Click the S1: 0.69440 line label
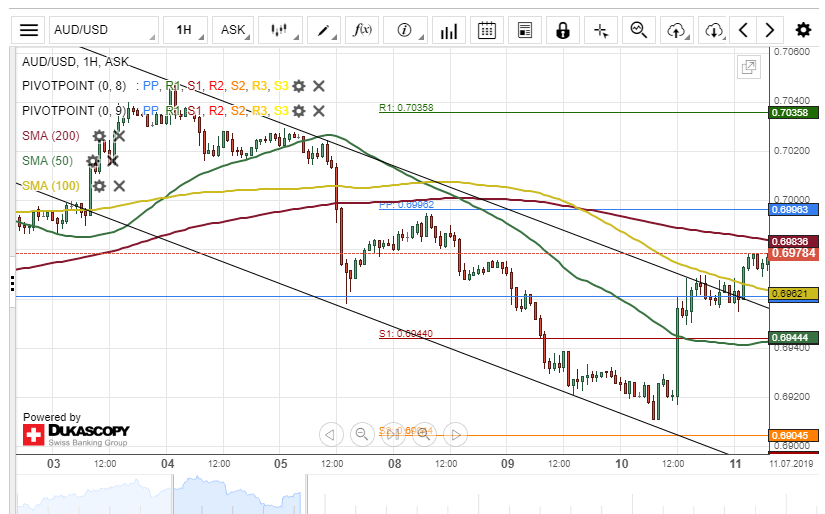Viewport: 825px width, 514px height. tap(406, 334)
